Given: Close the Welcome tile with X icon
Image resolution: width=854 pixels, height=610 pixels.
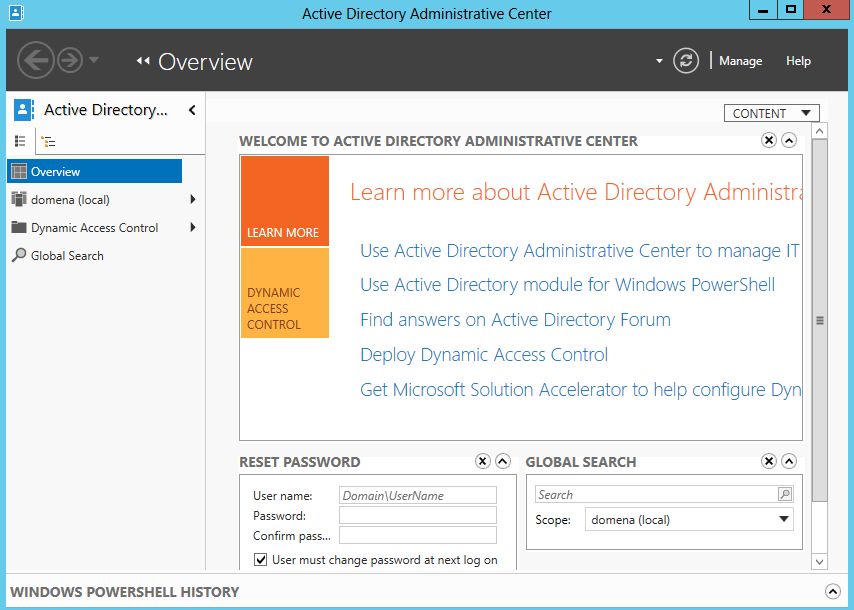Looking at the screenshot, I should pyautogui.click(x=768, y=141).
